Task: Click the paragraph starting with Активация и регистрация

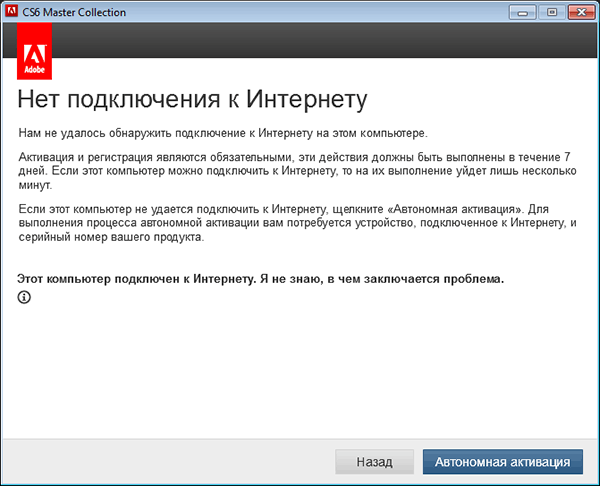Action: pyautogui.click(x=297, y=171)
